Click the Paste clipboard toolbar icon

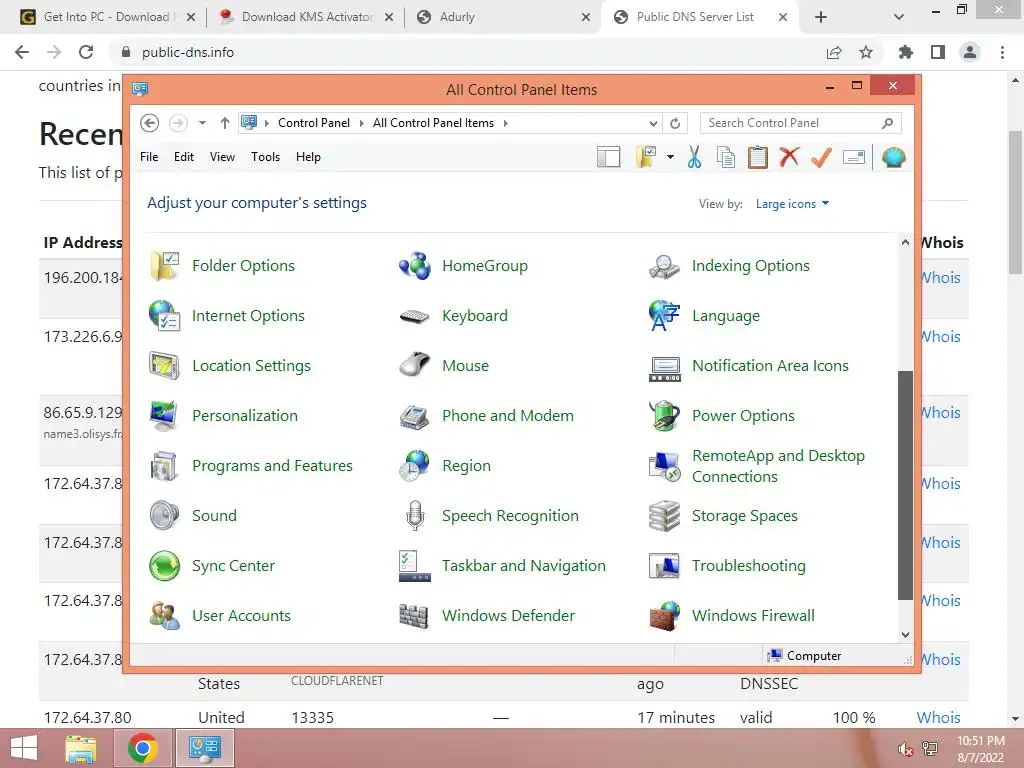tap(758, 157)
